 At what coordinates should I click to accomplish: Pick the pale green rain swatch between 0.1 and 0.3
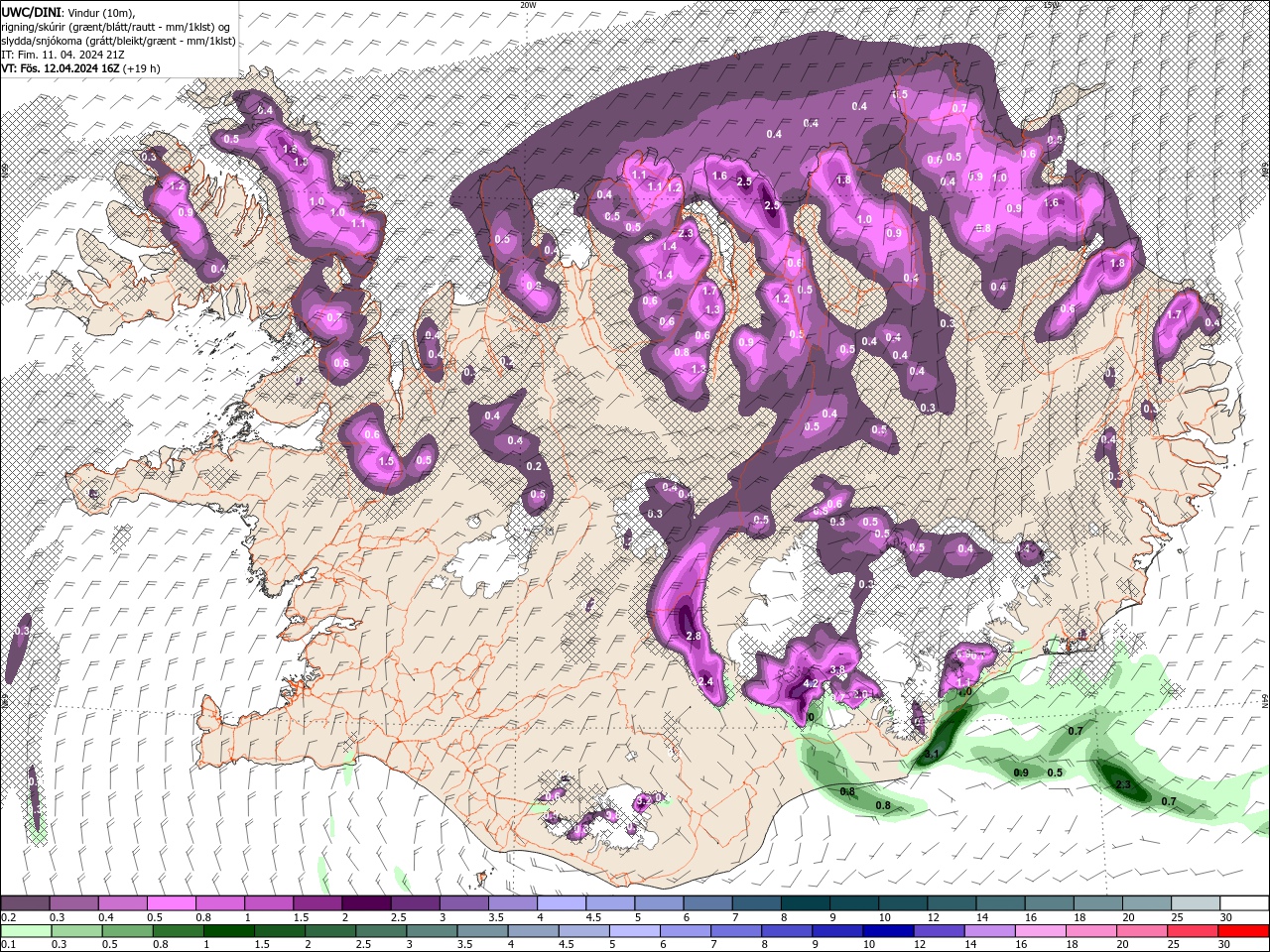tap(25, 931)
